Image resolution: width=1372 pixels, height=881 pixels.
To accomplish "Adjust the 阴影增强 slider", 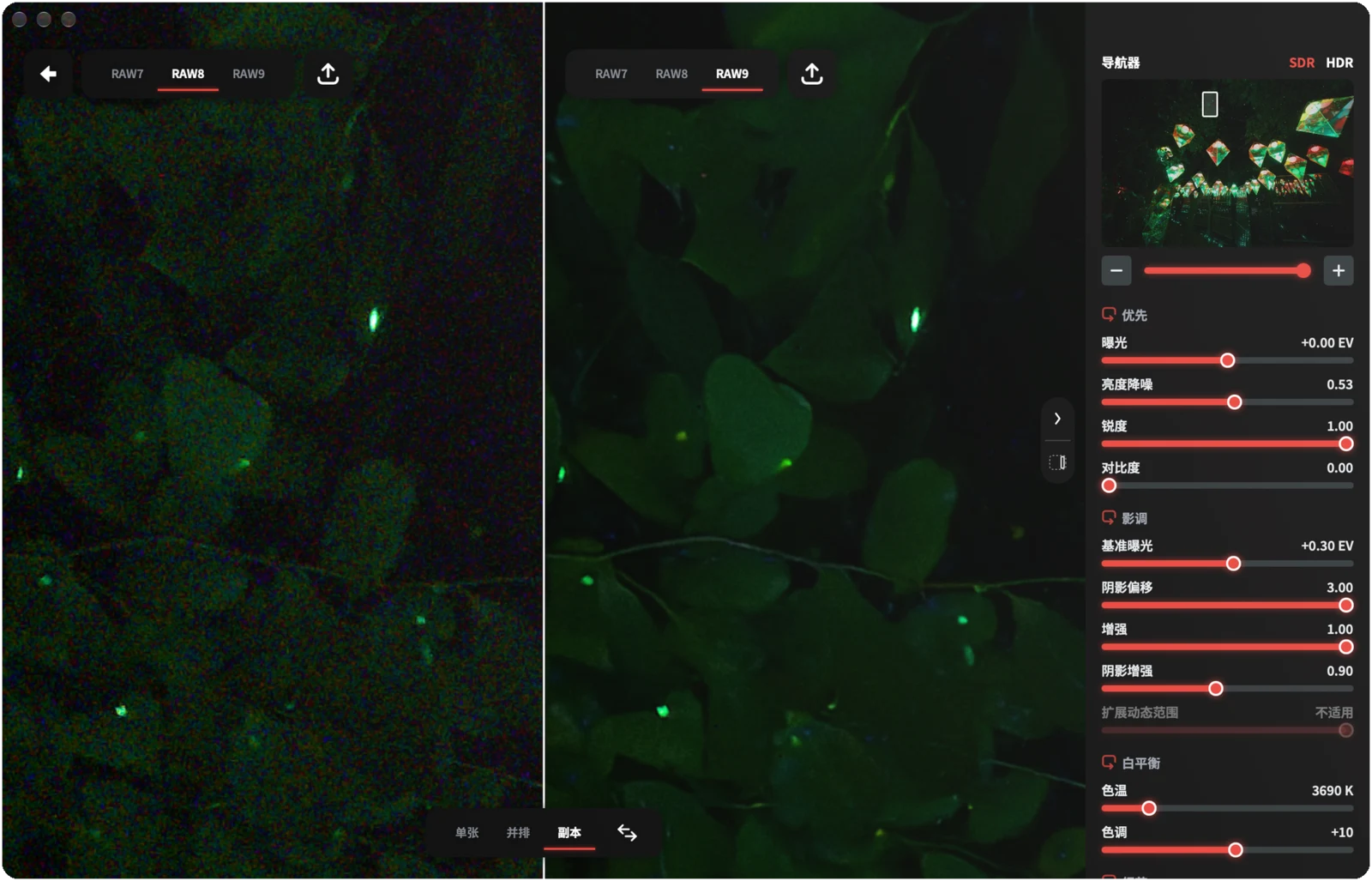I will click(1227, 689).
